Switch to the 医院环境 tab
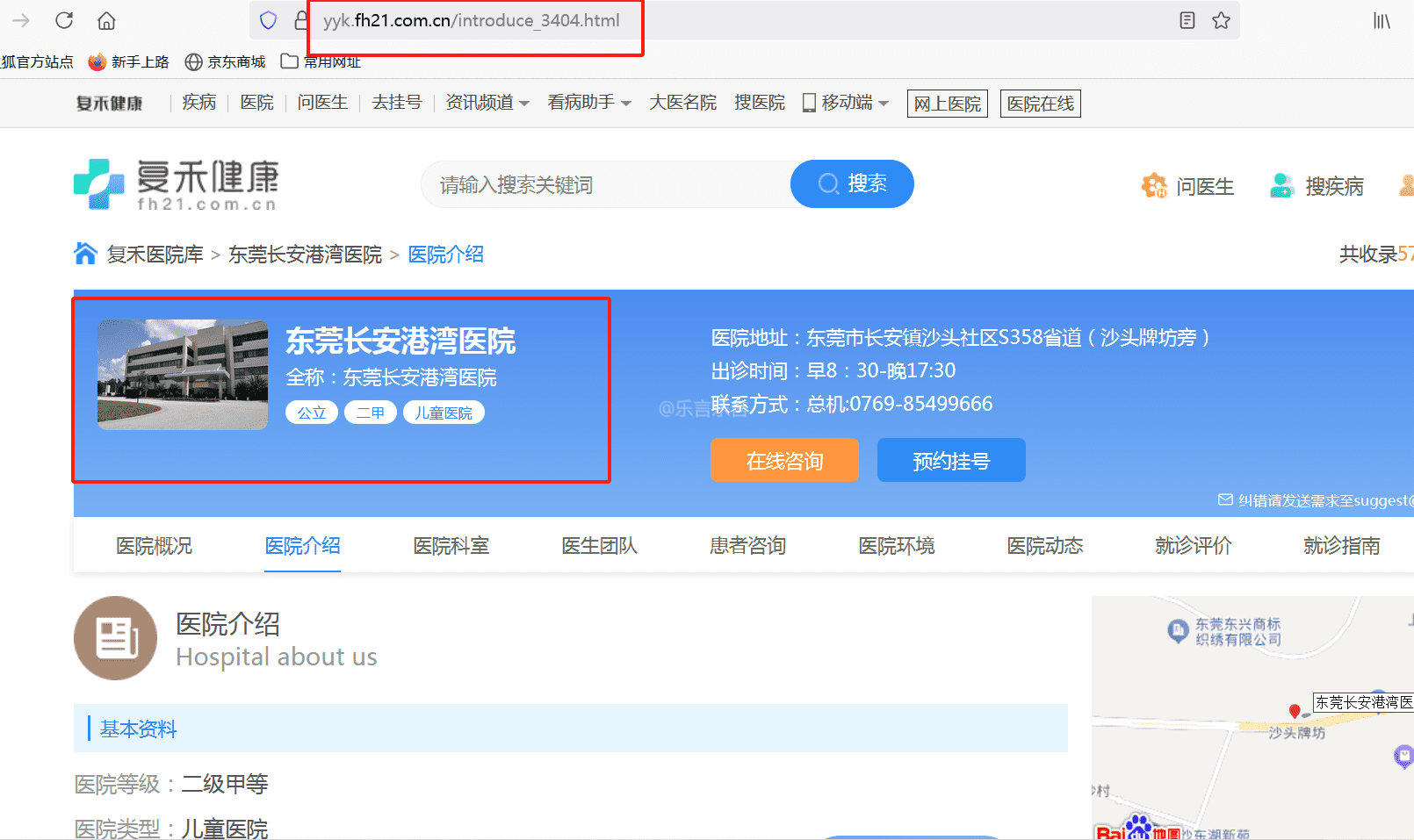 896,546
